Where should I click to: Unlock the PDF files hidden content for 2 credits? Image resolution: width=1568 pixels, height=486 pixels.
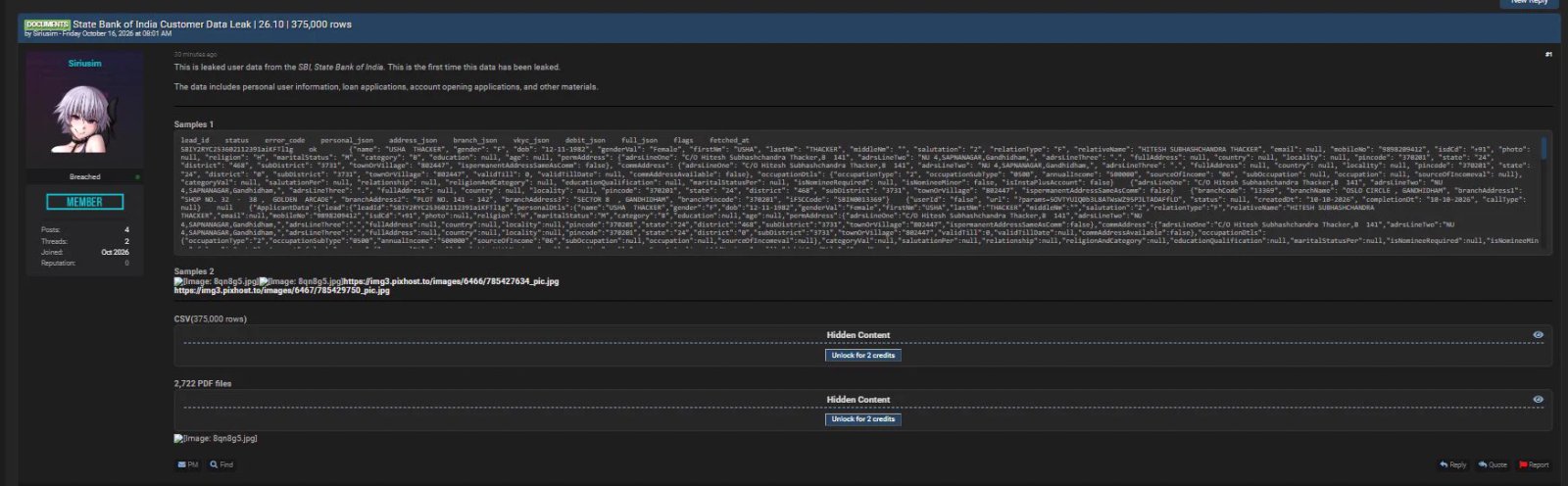(862, 419)
